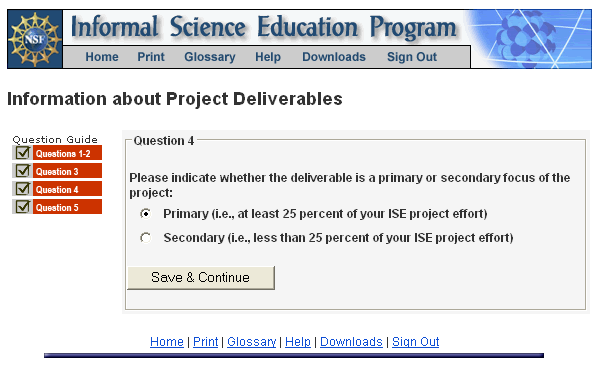Select the Primary radio button

[x=146, y=214]
